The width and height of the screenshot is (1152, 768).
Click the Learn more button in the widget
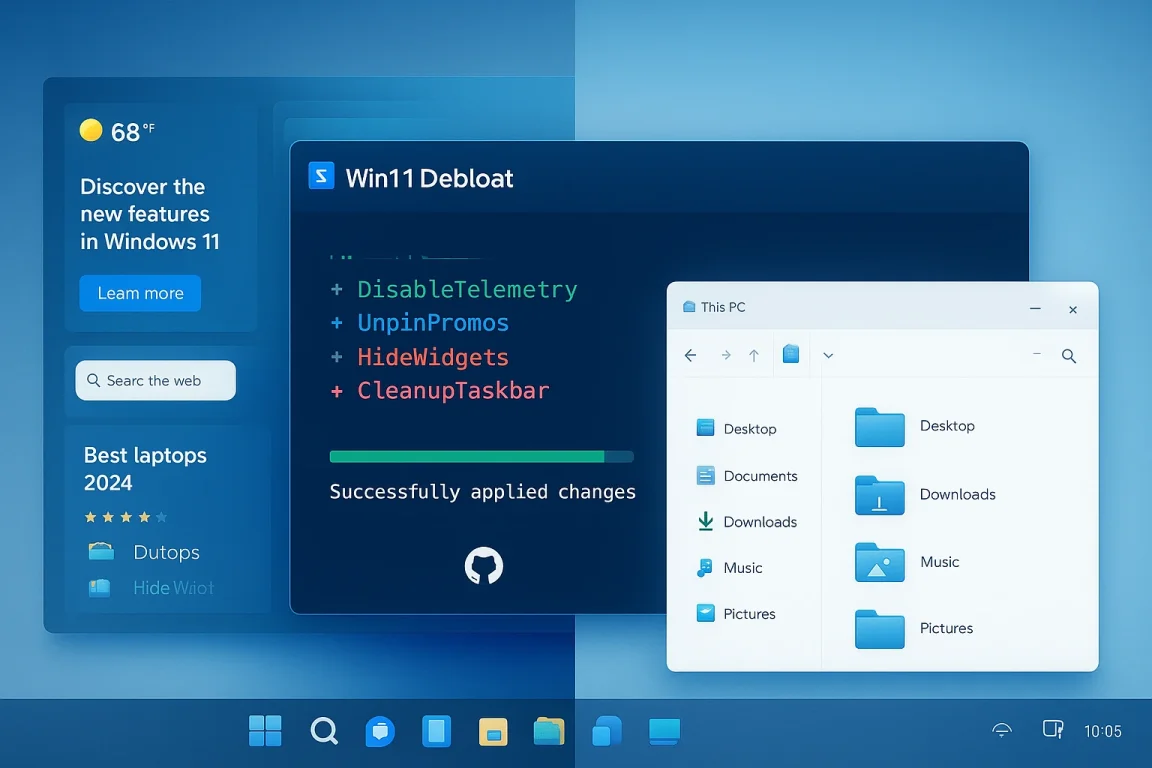tap(140, 293)
